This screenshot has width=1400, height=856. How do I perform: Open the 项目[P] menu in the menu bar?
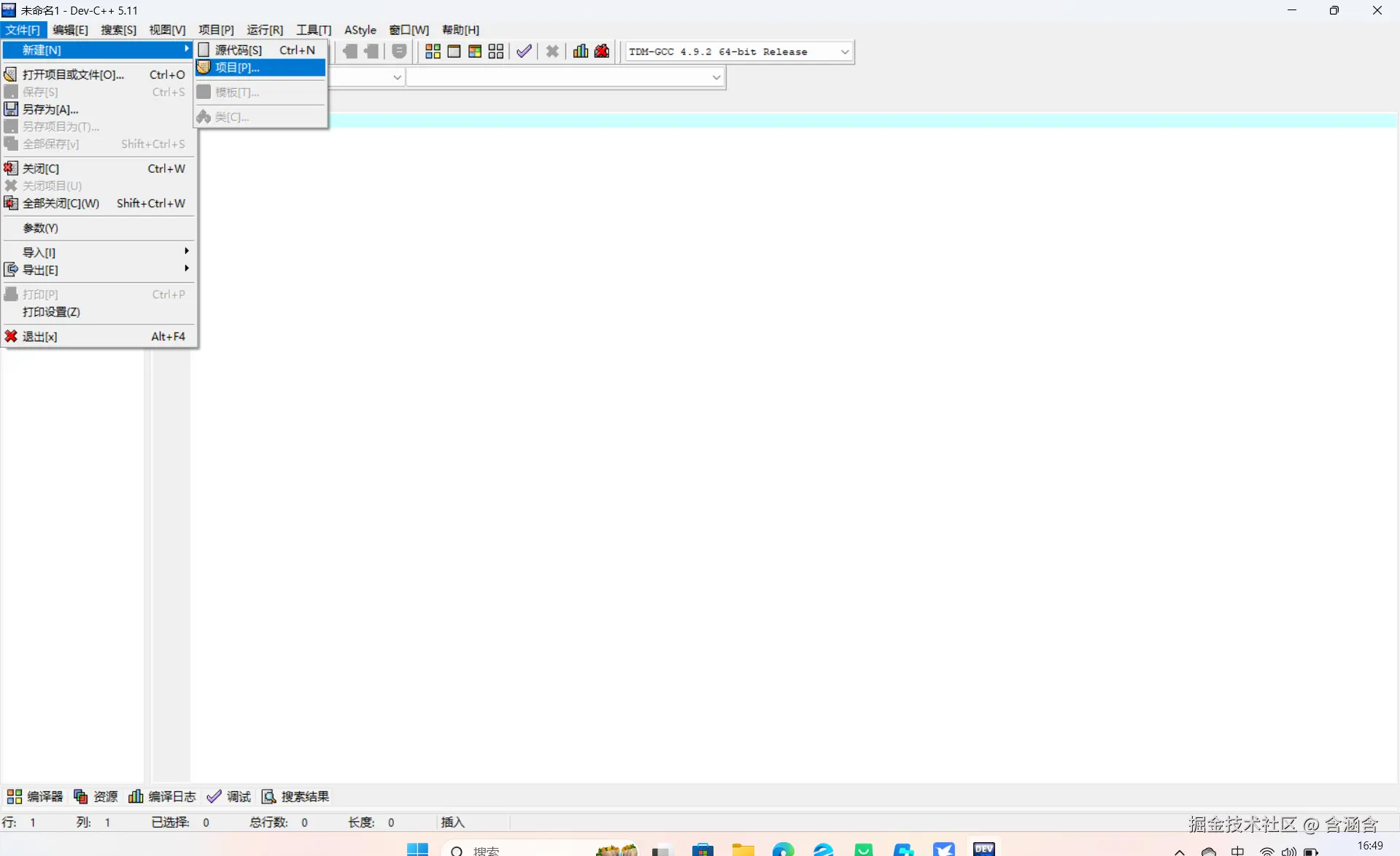[x=216, y=30]
